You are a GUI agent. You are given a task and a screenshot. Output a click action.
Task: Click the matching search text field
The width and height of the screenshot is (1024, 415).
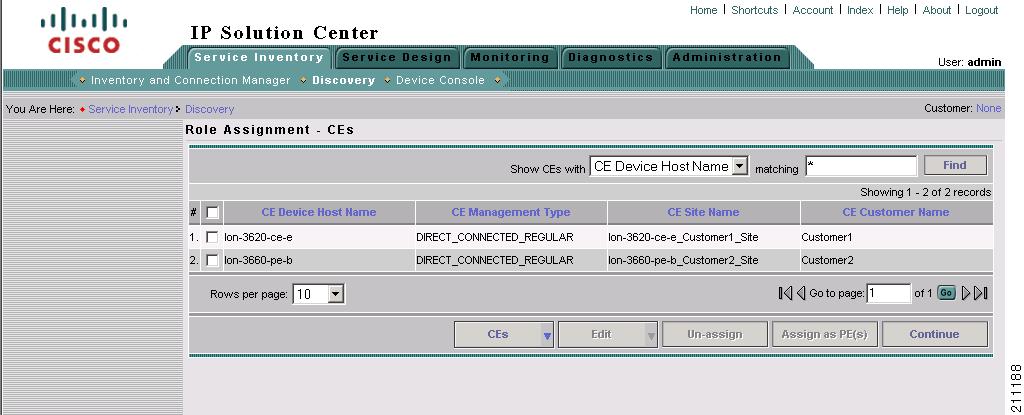(x=861, y=166)
